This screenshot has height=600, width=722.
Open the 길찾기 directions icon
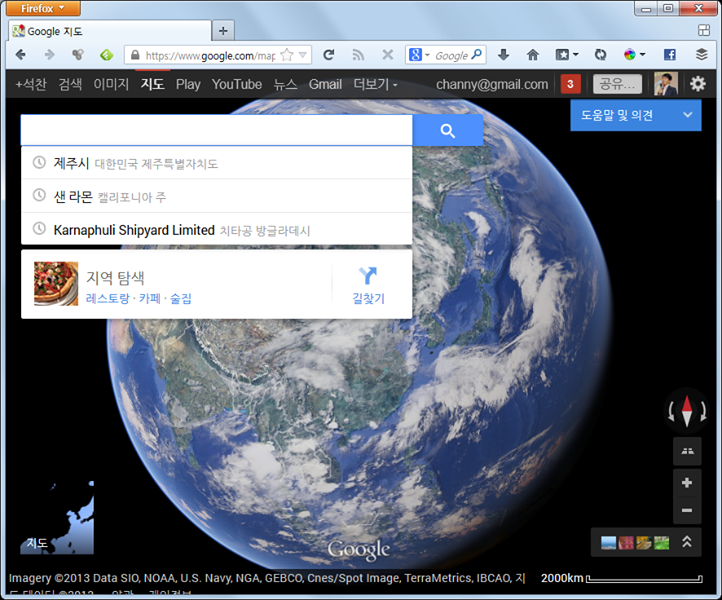(x=368, y=276)
